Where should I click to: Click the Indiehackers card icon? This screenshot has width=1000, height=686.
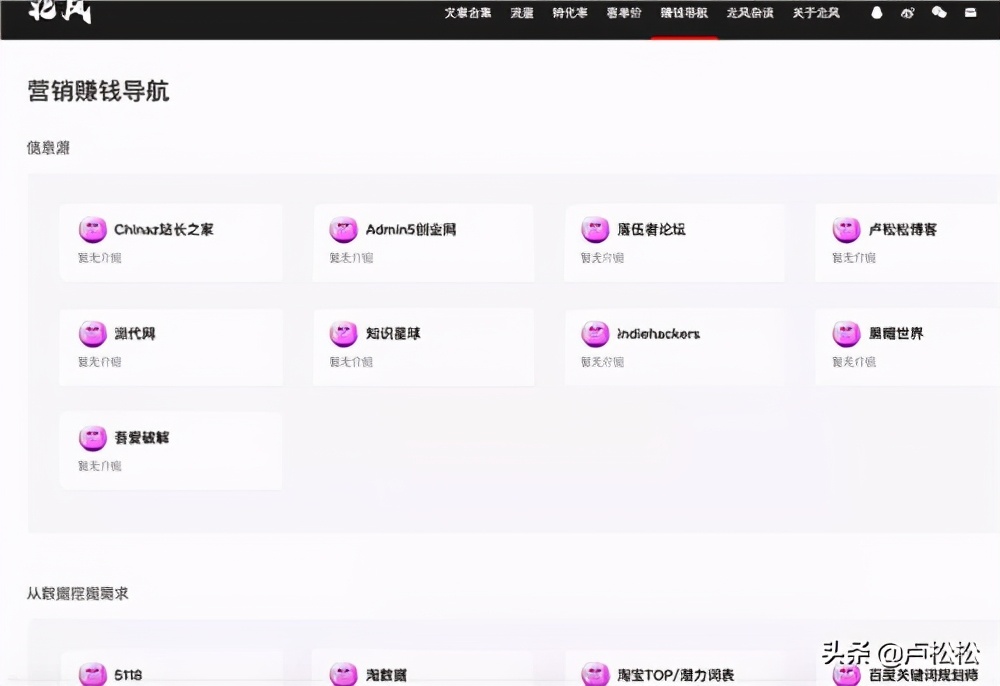click(x=596, y=333)
